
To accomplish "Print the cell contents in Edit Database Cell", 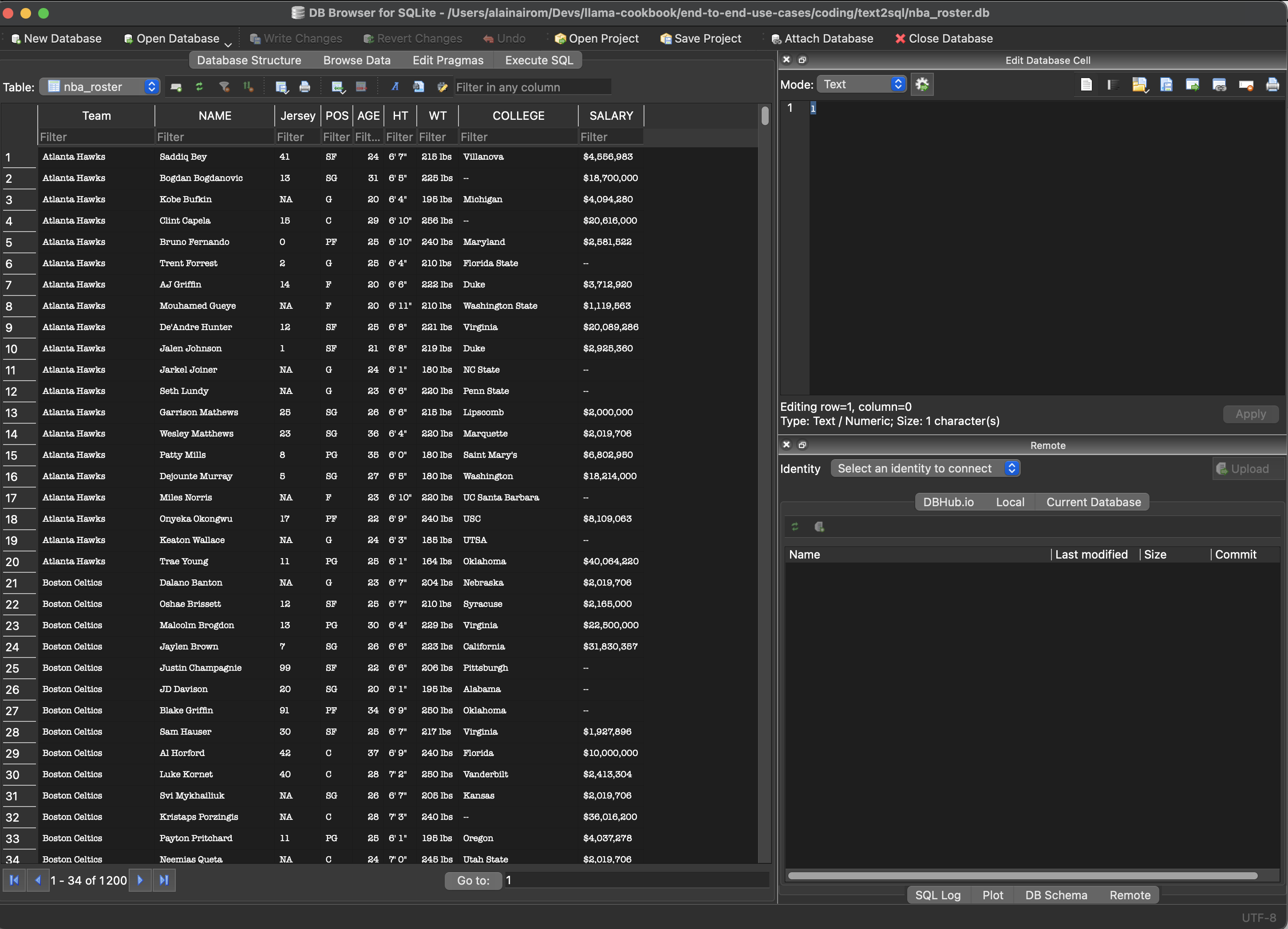I will [x=1272, y=85].
